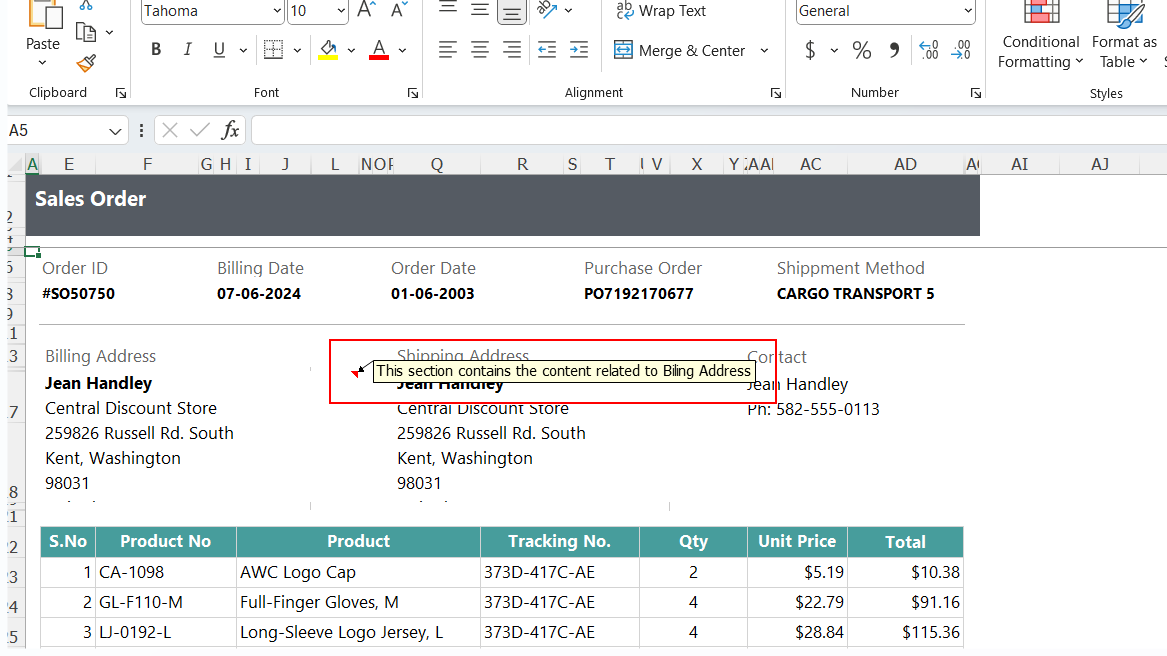Viewport: 1167px width, 656px height.
Task: Click the Merge & Center button
Action: pyautogui.click(x=680, y=51)
